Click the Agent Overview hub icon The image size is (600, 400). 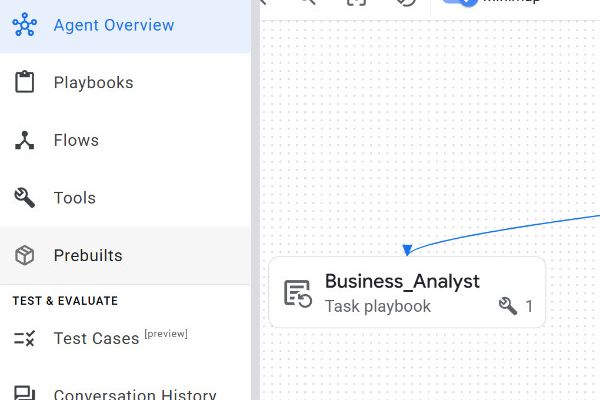pos(25,25)
